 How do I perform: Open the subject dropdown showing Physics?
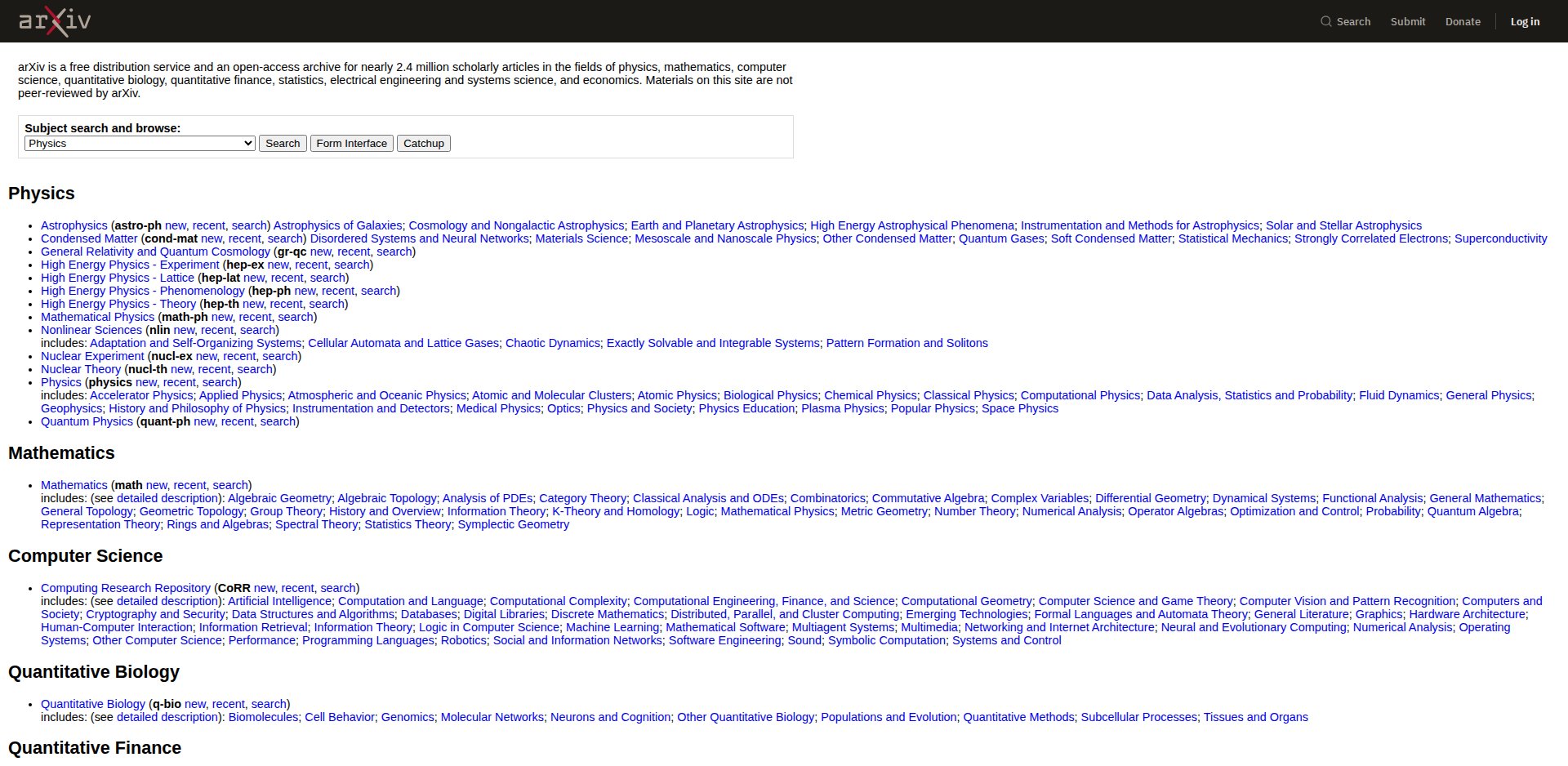140,144
